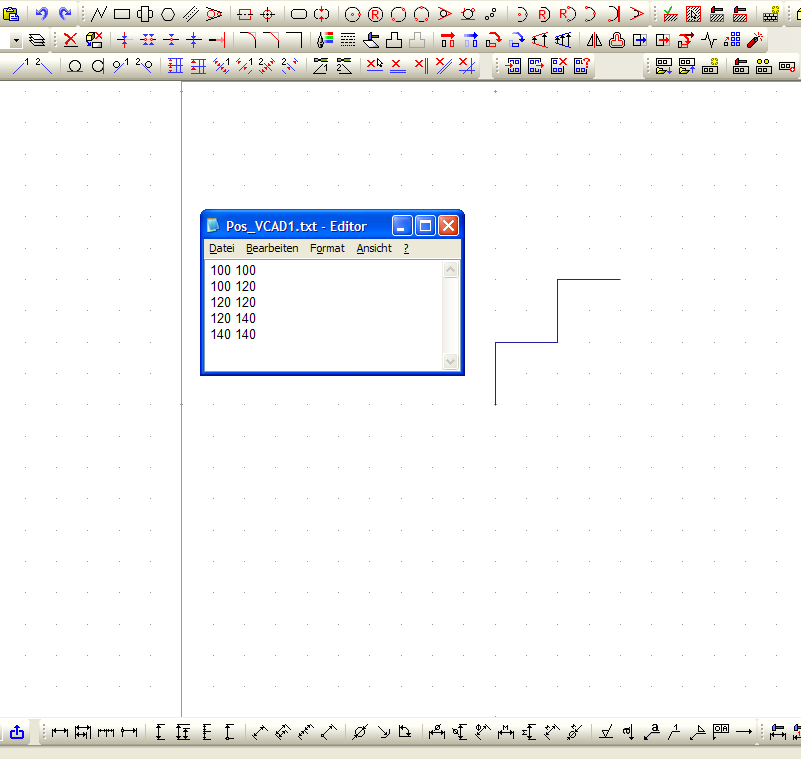This screenshot has width=801, height=759.
Task: Click the blue export share icon
Action: pos(17,732)
